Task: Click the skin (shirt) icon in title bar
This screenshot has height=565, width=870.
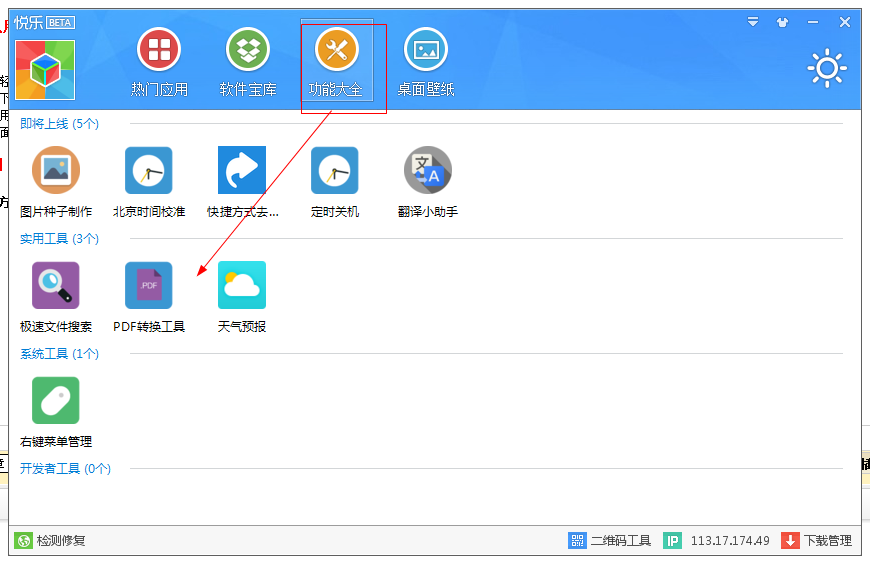Action: (x=782, y=22)
